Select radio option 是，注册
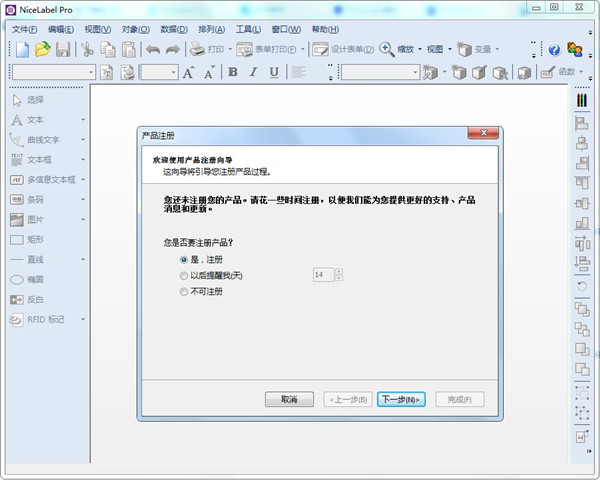 [184, 260]
